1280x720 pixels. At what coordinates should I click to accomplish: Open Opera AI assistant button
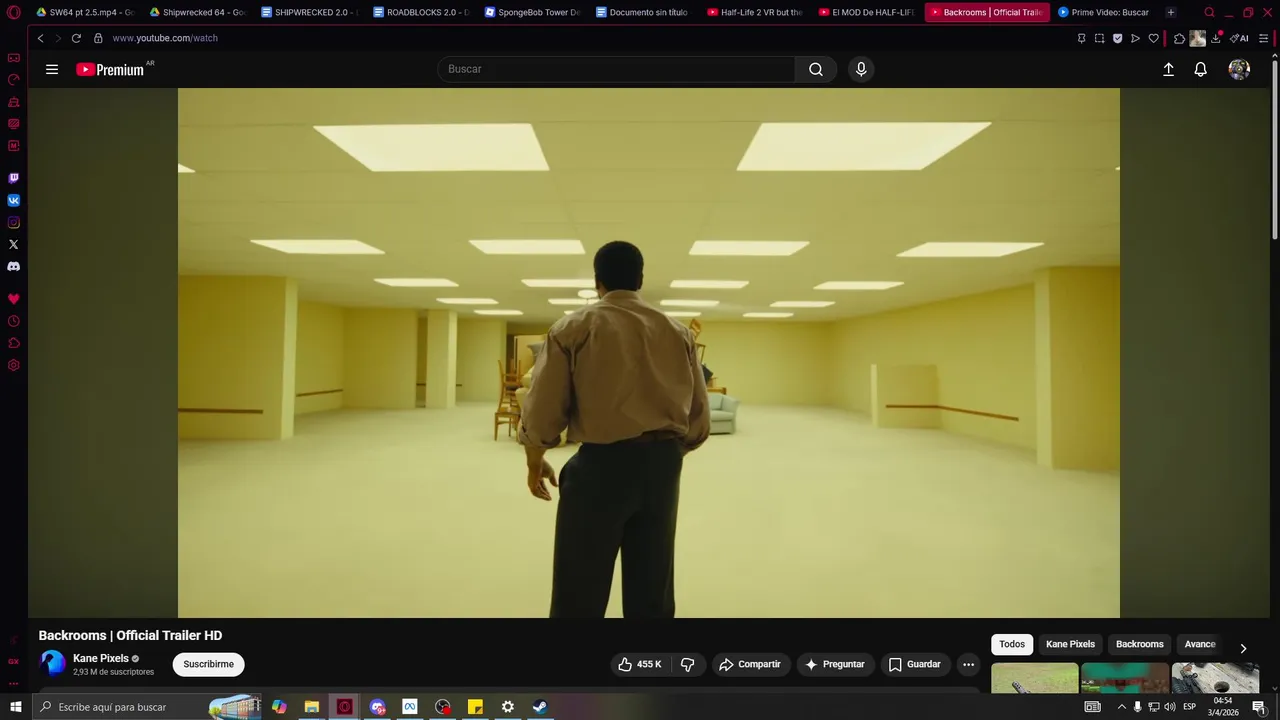pos(1239,38)
